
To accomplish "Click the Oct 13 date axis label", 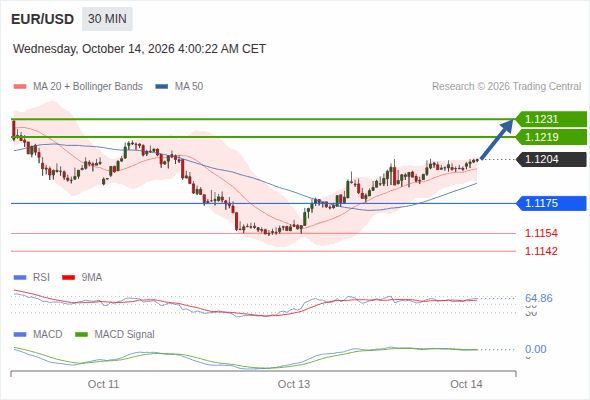I will click(294, 384).
